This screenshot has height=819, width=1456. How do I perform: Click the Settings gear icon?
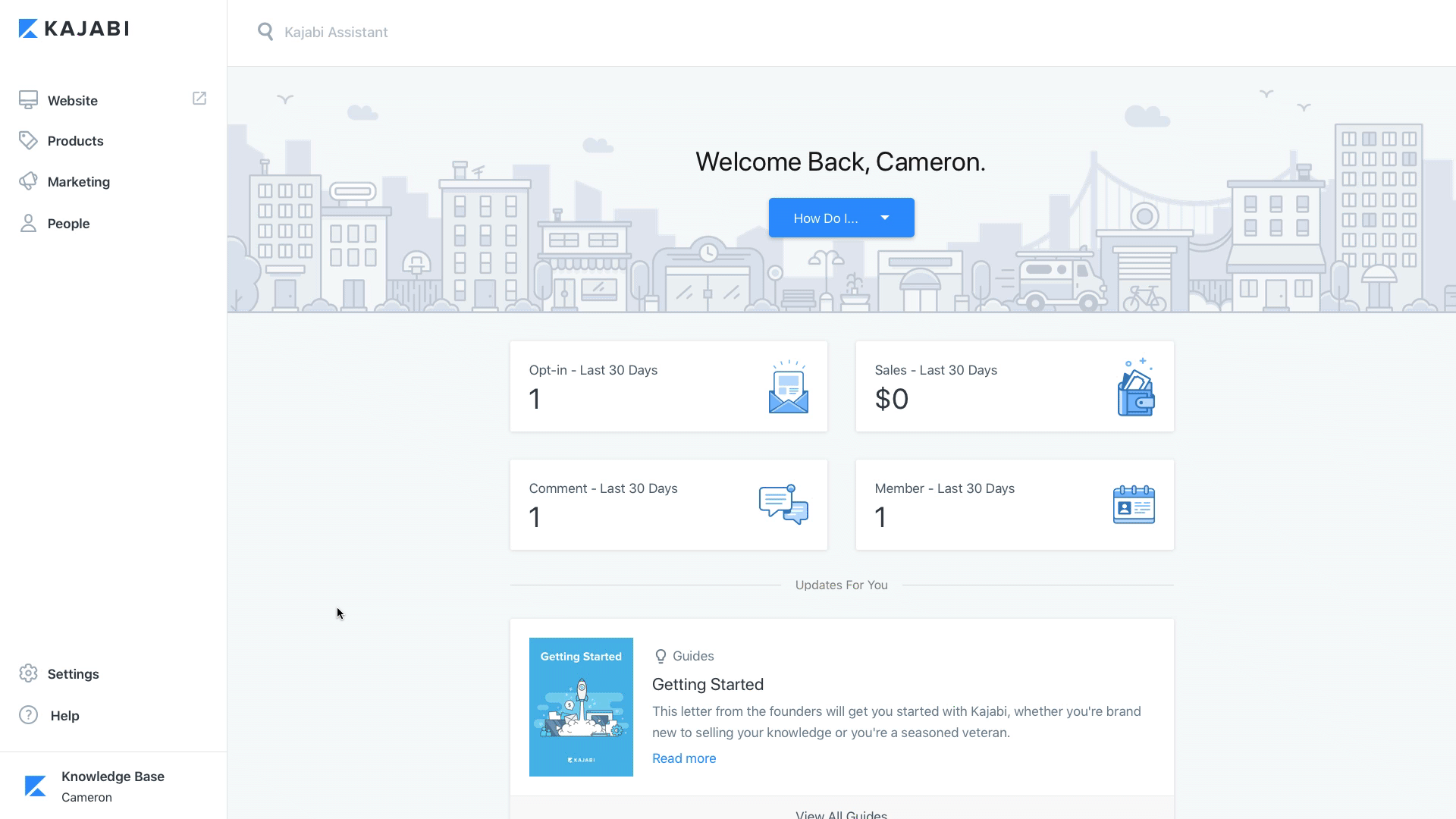28,673
